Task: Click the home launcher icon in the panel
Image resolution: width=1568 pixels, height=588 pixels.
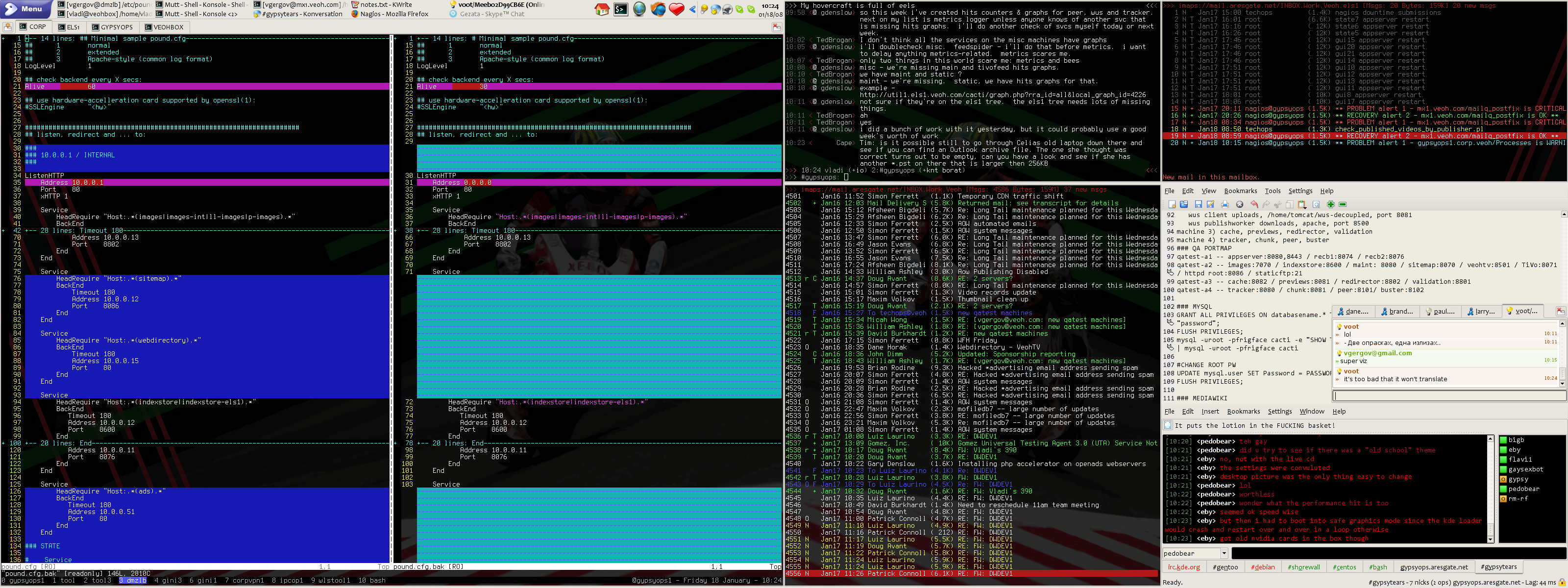Action: pos(602,9)
